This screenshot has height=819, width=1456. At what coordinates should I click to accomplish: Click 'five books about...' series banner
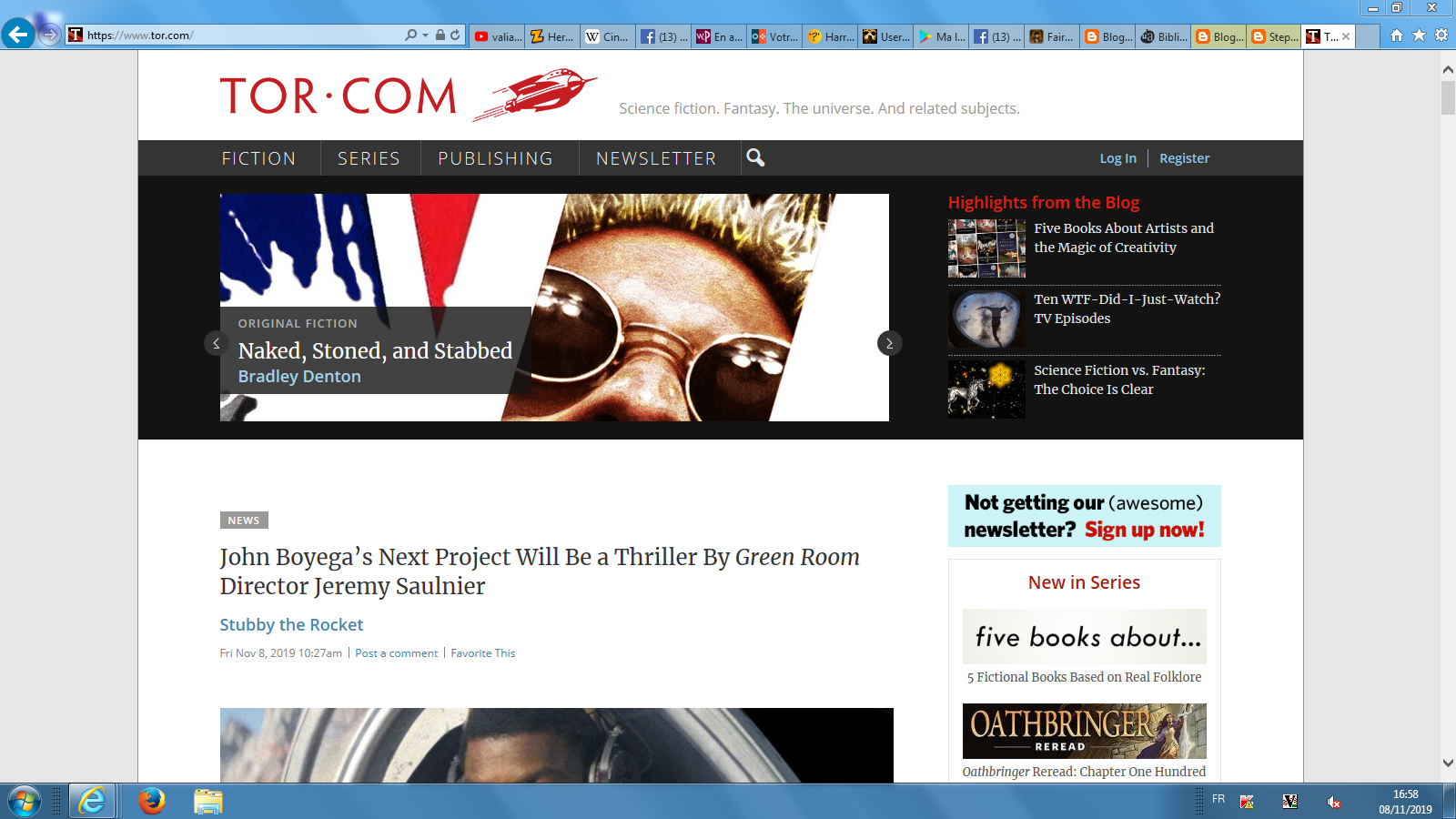(x=1084, y=636)
